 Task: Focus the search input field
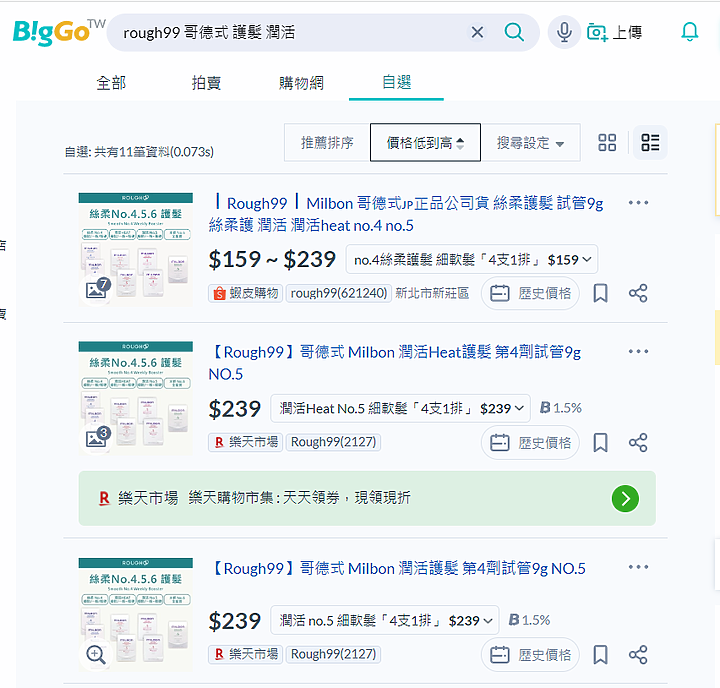point(292,32)
